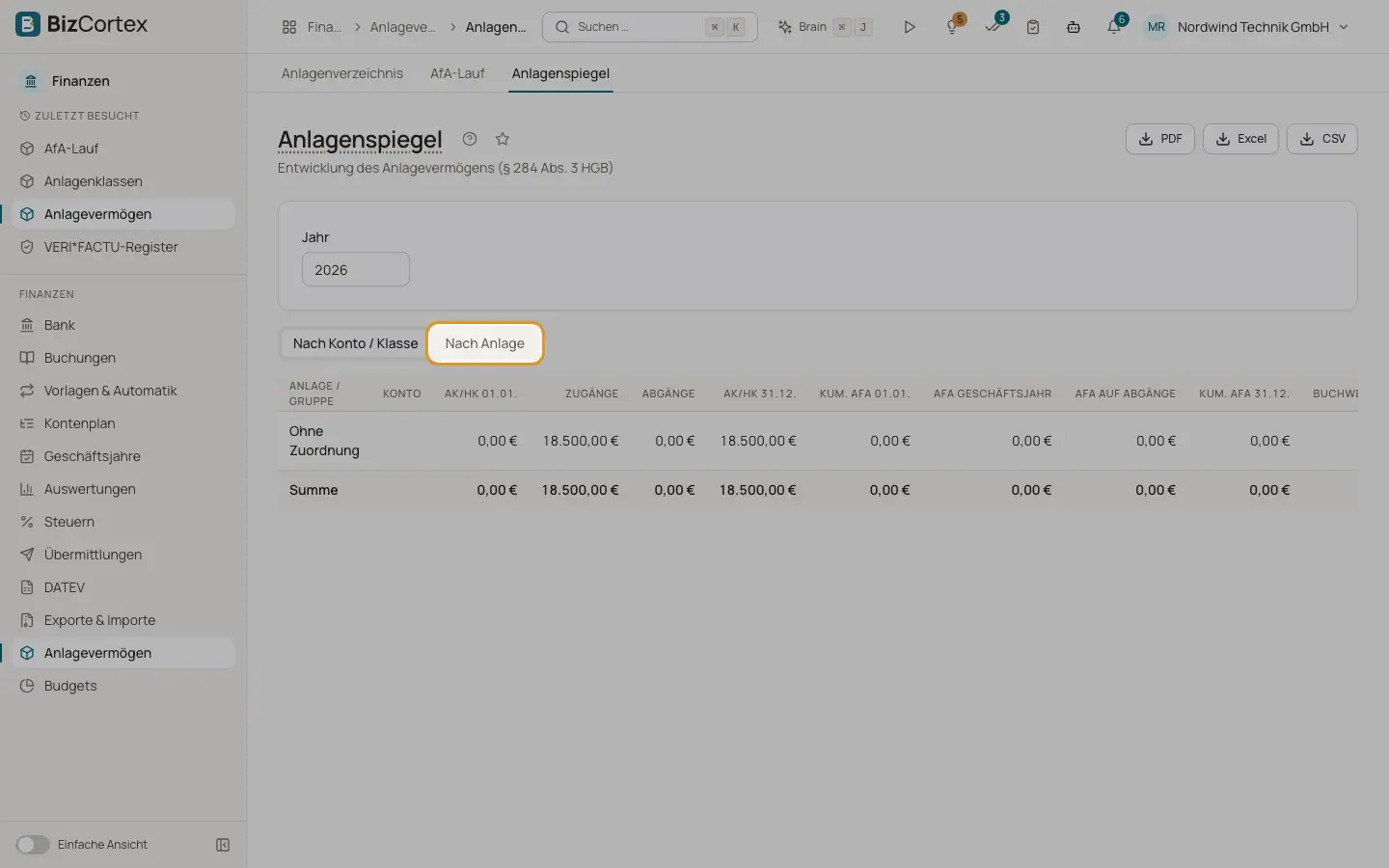The height and width of the screenshot is (868, 1389).
Task: Click the help question mark icon beside Anlagenspiegel
Action: 470,139
